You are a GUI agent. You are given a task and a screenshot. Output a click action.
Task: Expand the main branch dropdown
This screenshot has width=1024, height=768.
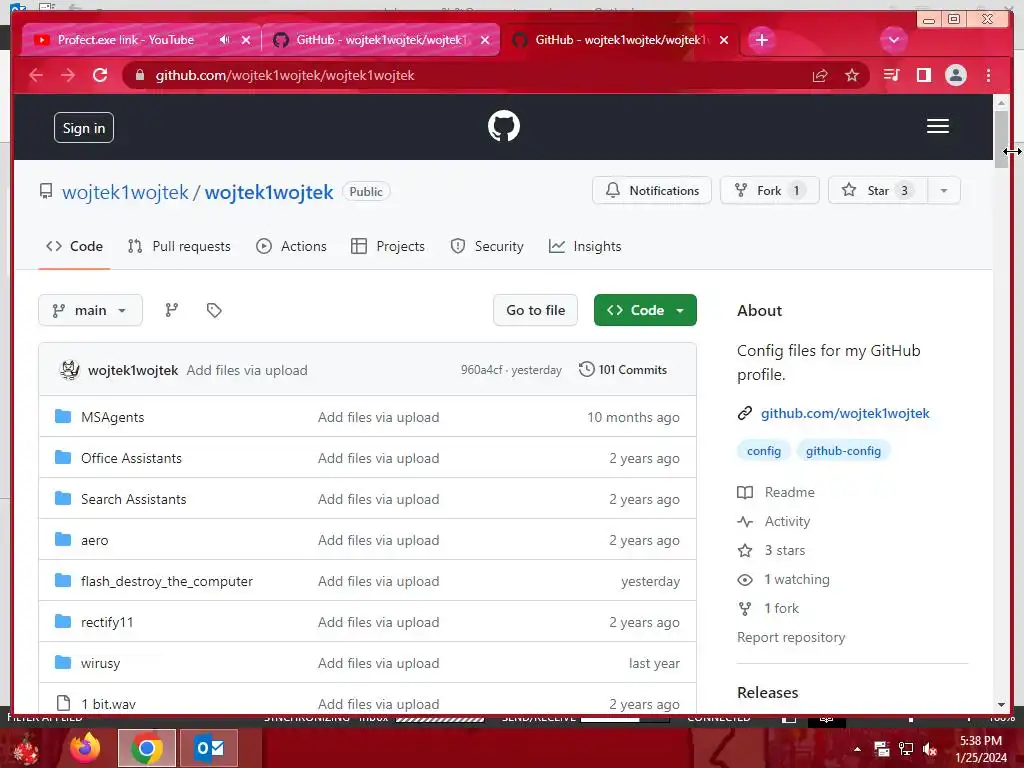(x=90, y=310)
